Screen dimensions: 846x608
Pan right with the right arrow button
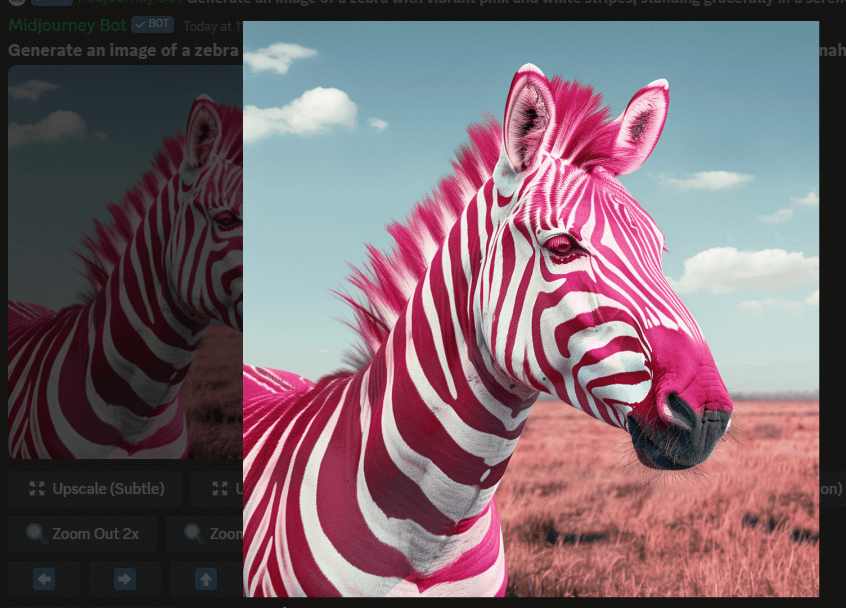click(x=125, y=579)
